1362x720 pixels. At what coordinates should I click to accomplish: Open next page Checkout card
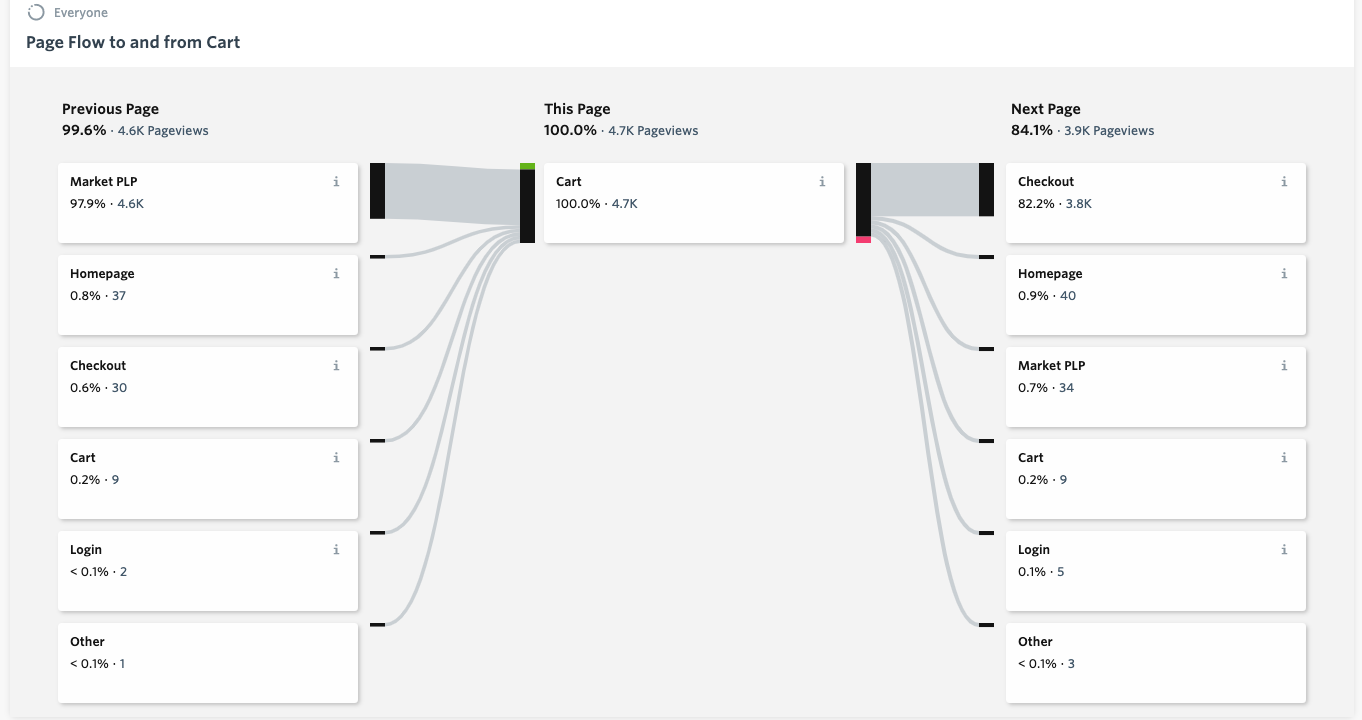[x=1156, y=203]
